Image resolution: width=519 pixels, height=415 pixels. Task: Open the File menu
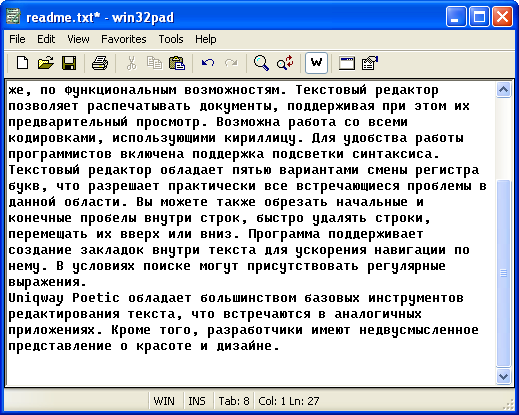(x=17, y=39)
